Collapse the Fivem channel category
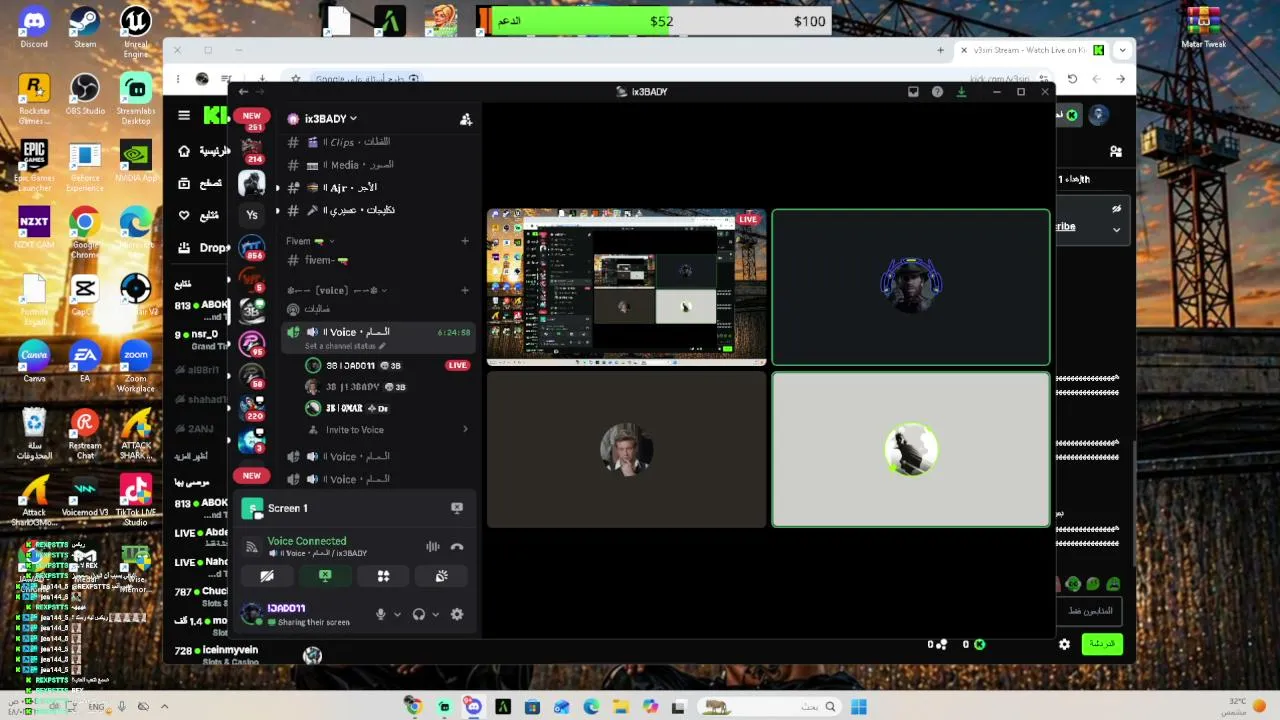 click(309, 241)
